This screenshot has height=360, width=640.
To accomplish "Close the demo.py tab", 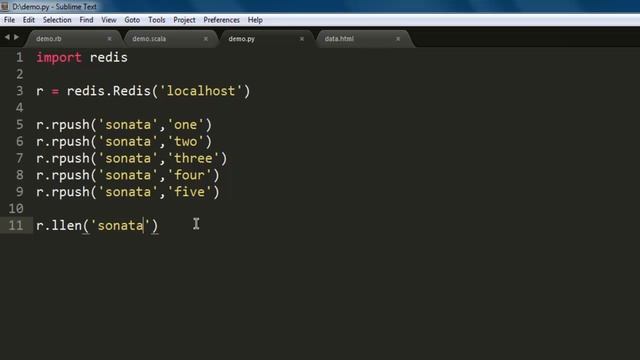I will pyautogui.click(x=302, y=39).
